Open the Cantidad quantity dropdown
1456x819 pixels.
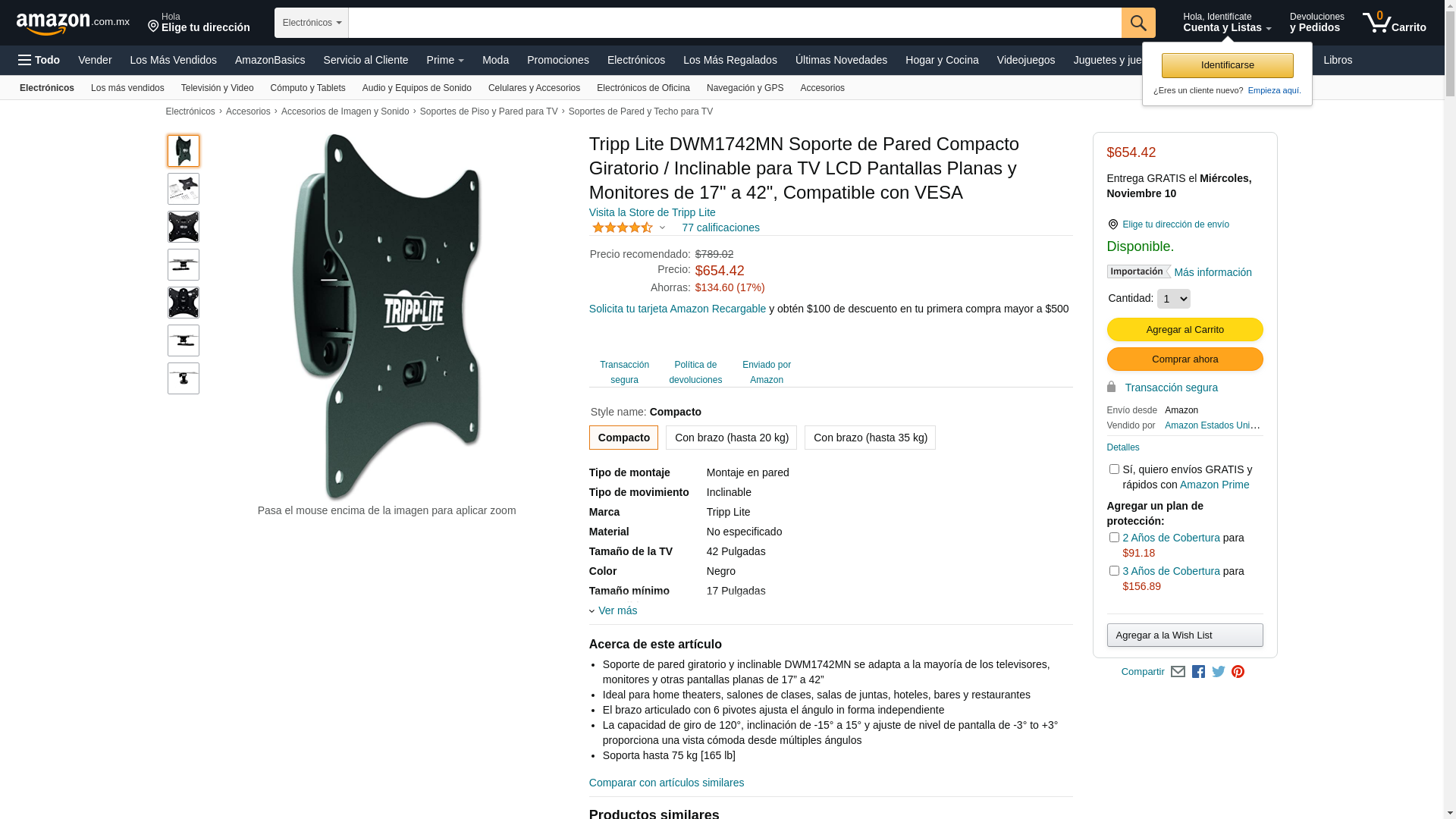(x=1173, y=299)
